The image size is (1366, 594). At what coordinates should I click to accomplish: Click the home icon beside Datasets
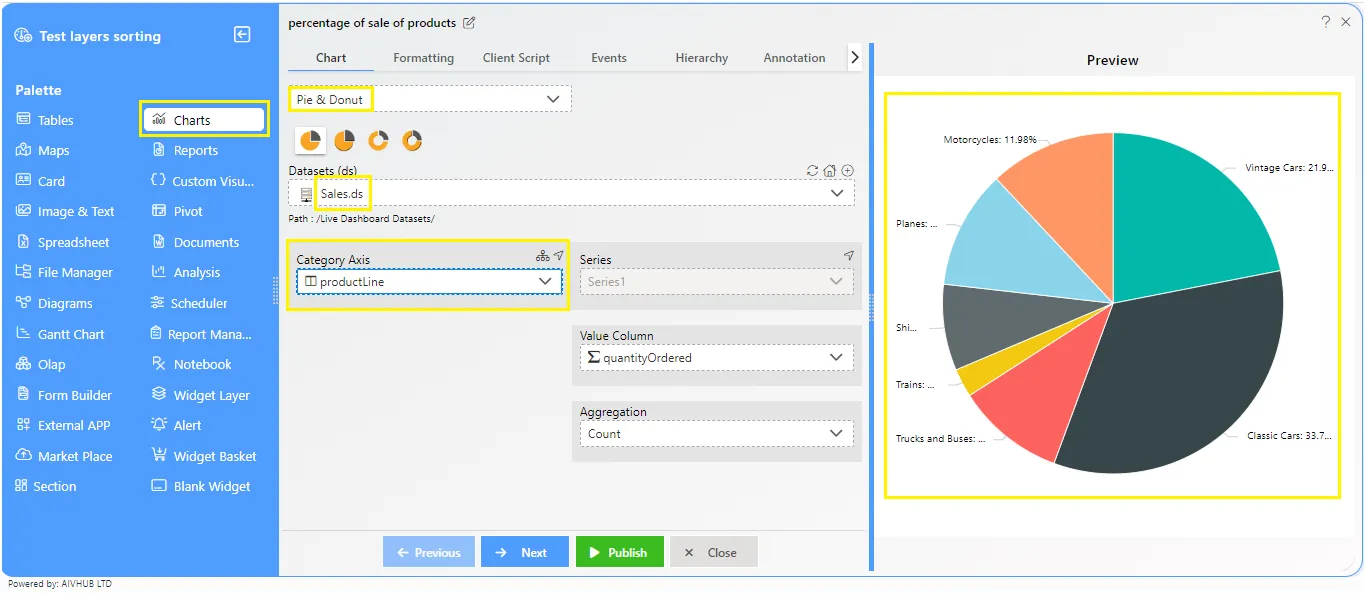coord(830,171)
